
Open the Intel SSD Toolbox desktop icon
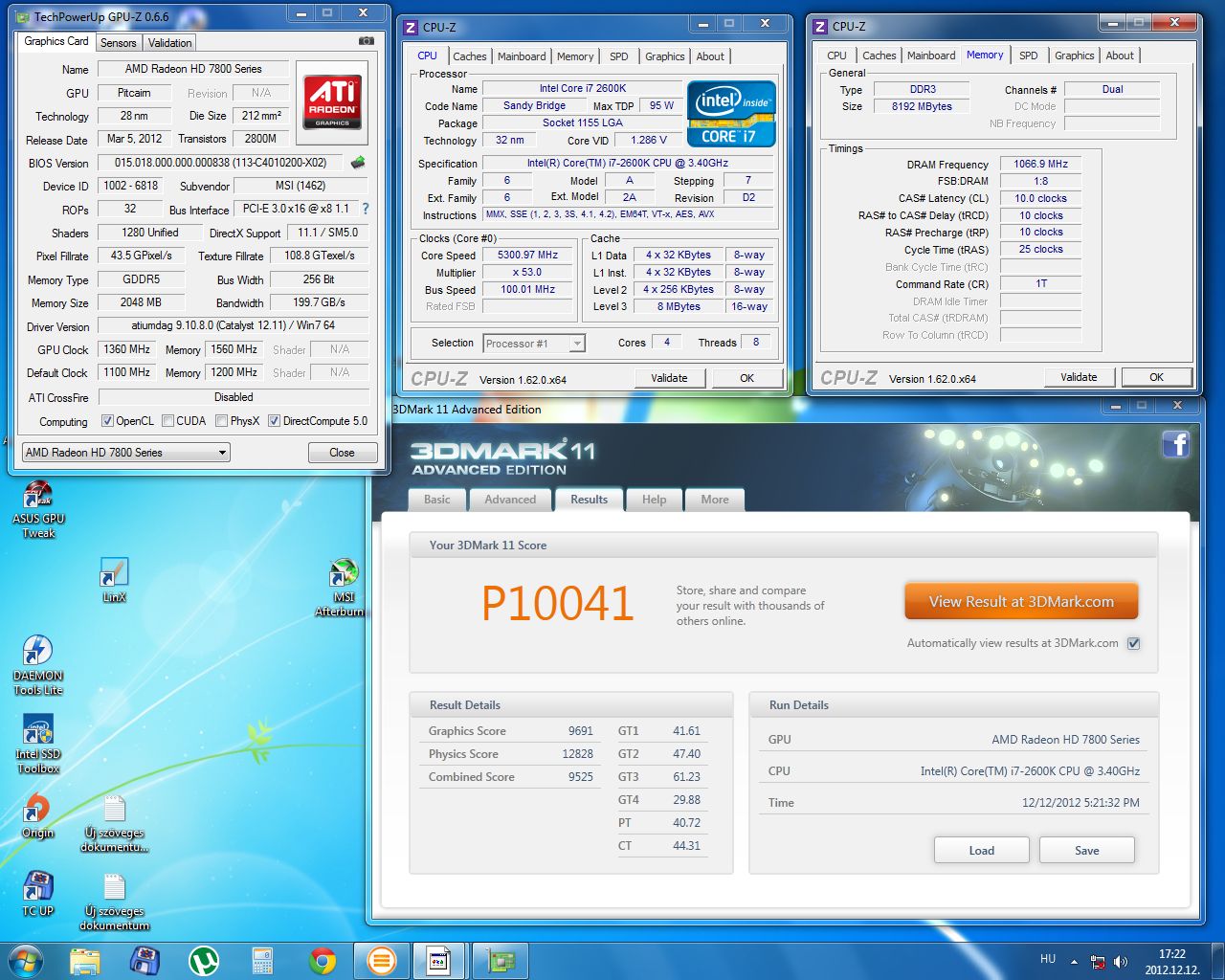coord(38,746)
